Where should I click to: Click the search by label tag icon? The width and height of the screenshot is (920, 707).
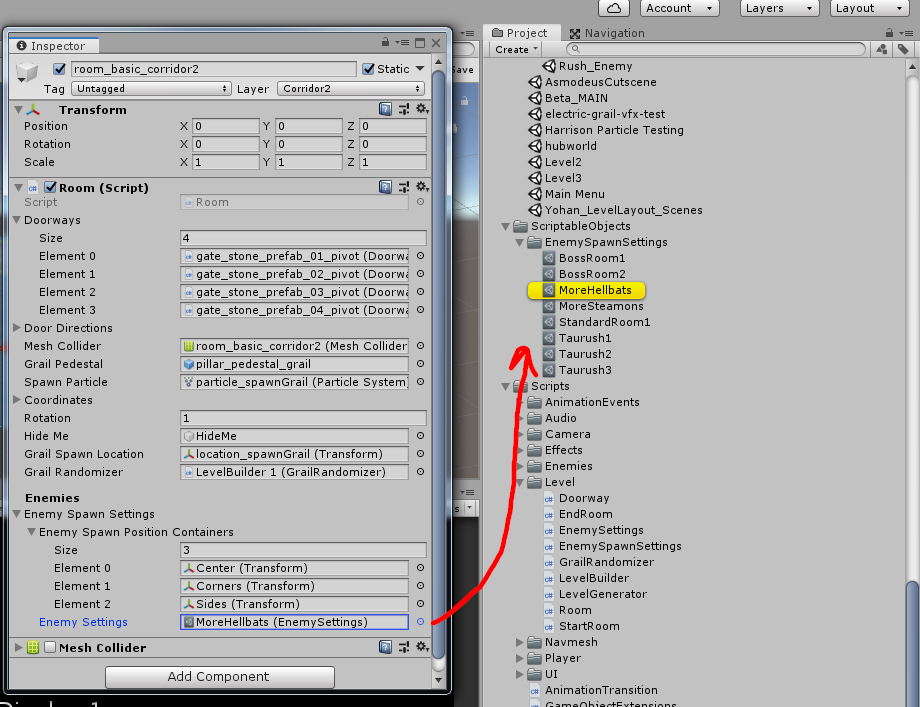[903, 49]
